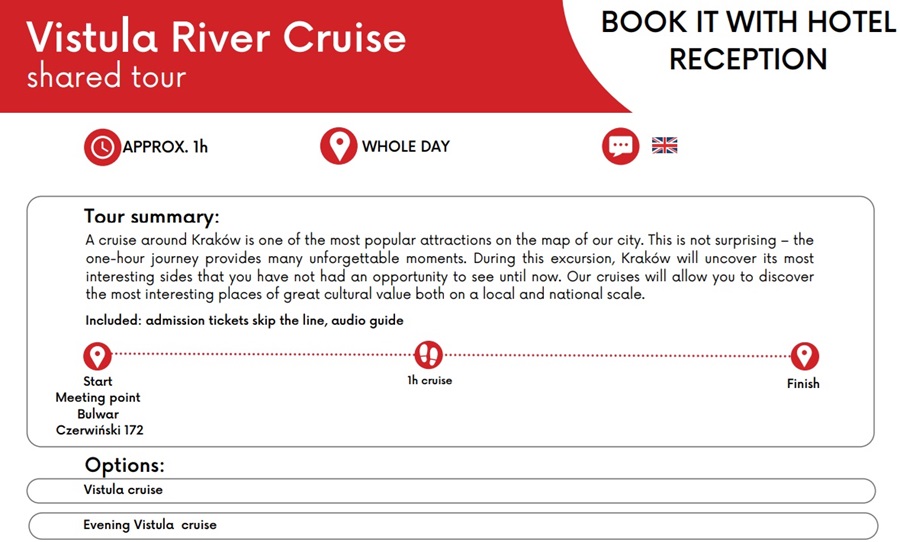
Task: Click the APPROX. 1h duration label
Action: (x=165, y=147)
